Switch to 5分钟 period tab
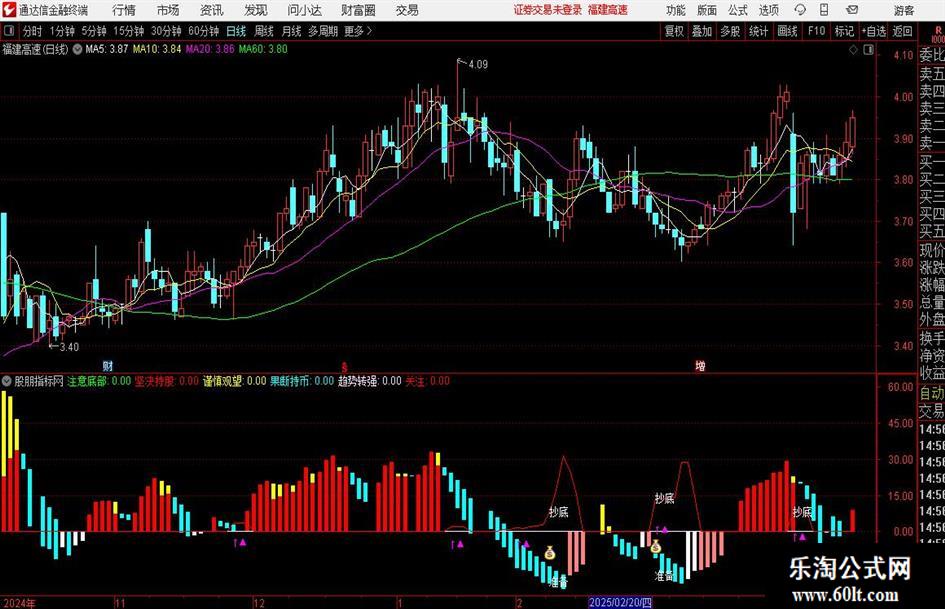This screenshot has width=945, height=609. 93,31
